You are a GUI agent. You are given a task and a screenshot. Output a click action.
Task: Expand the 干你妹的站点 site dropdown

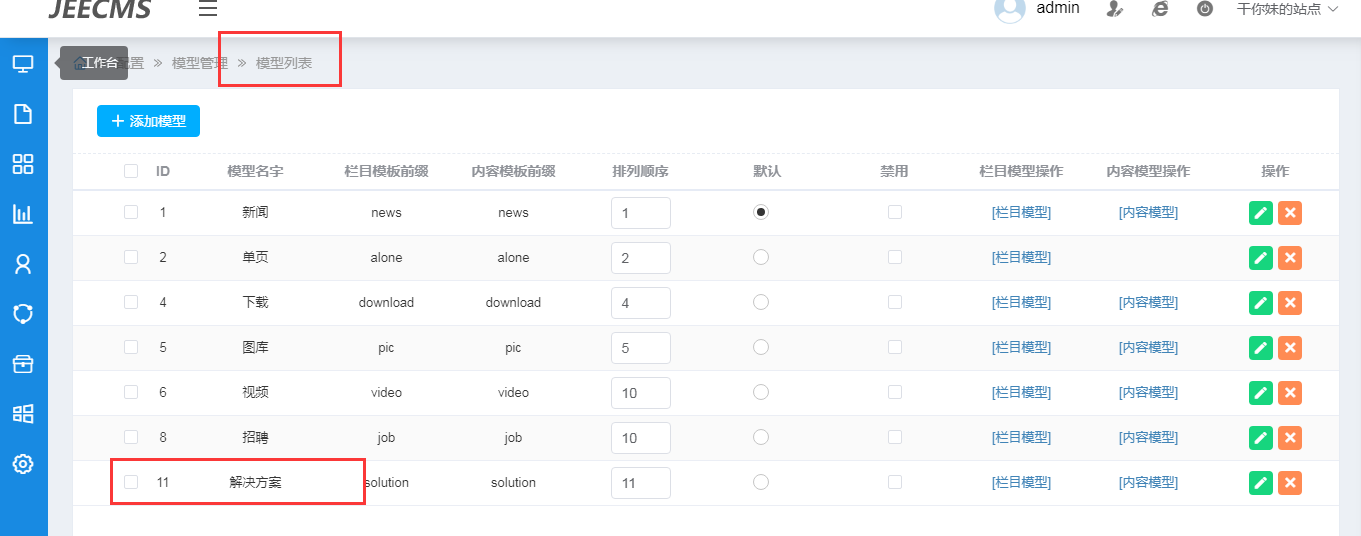pyautogui.click(x=1286, y=9)
